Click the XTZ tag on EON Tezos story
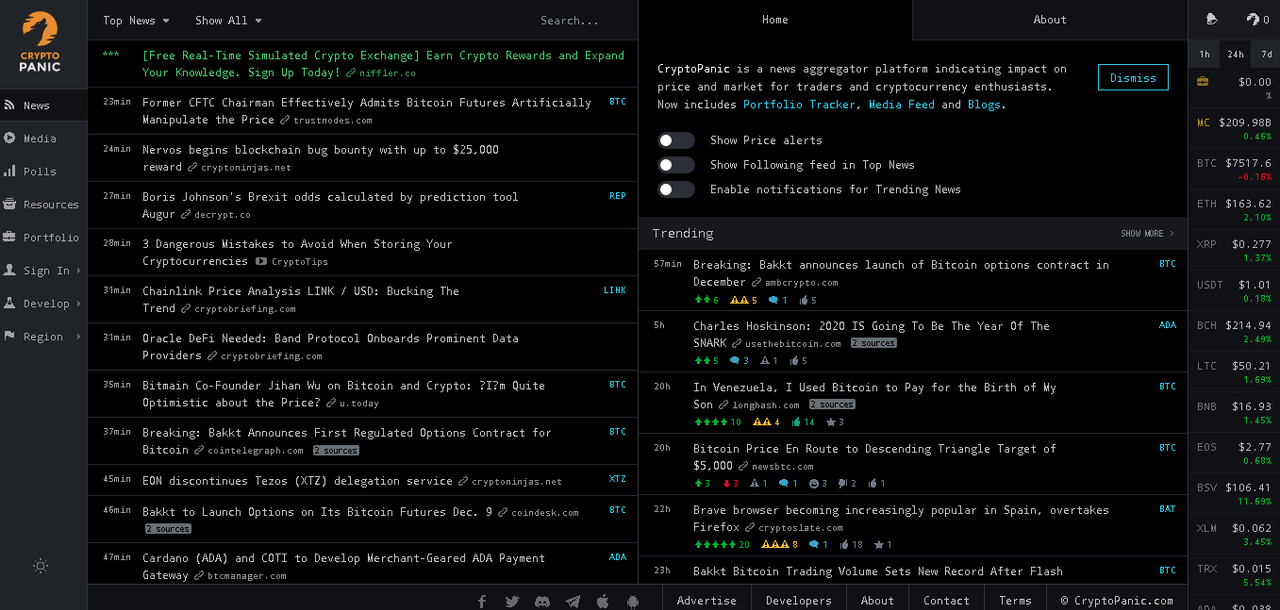This screenshot has width=1280, height=610. 617,479
